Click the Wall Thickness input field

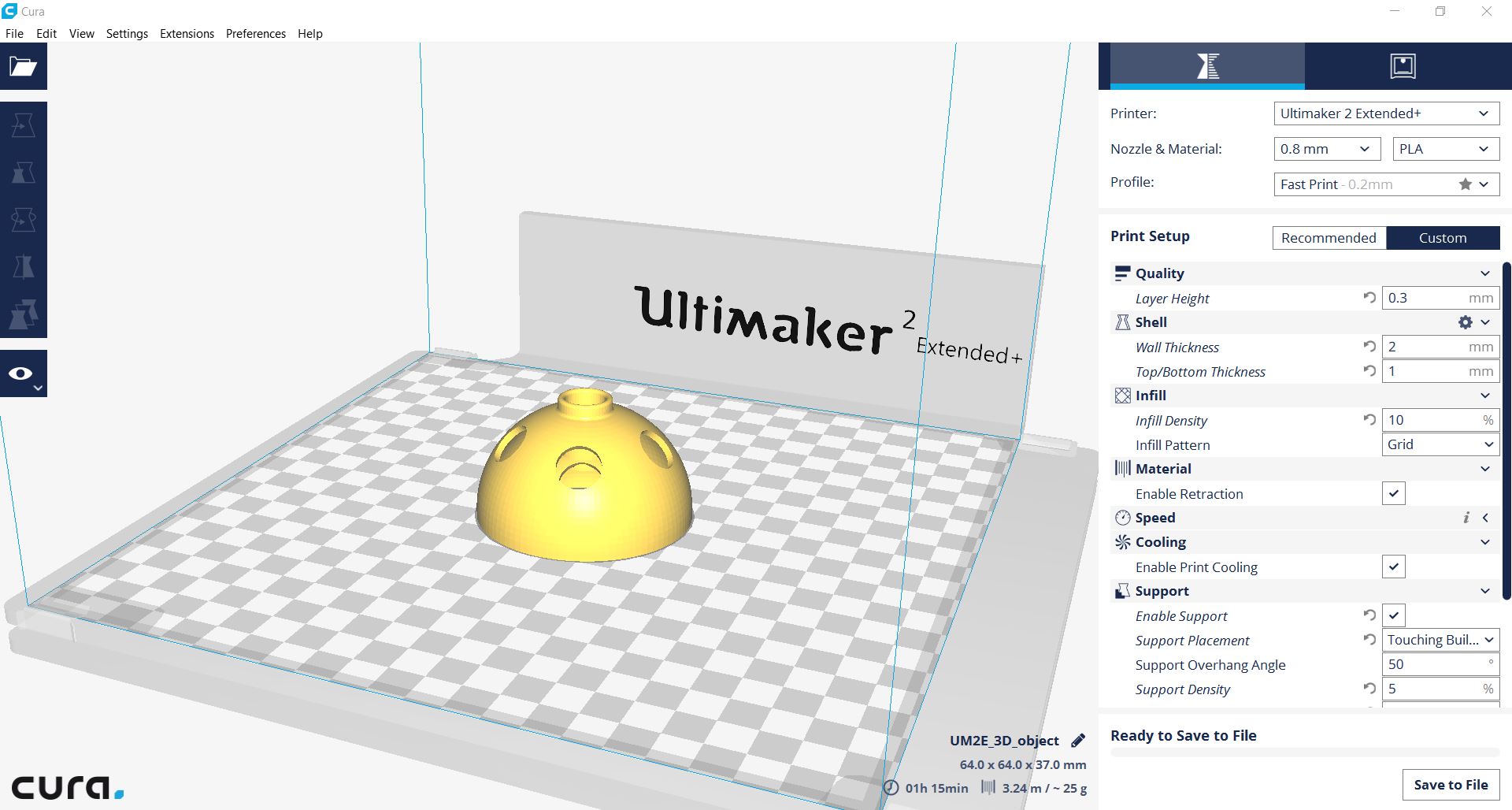point(1440,347)
